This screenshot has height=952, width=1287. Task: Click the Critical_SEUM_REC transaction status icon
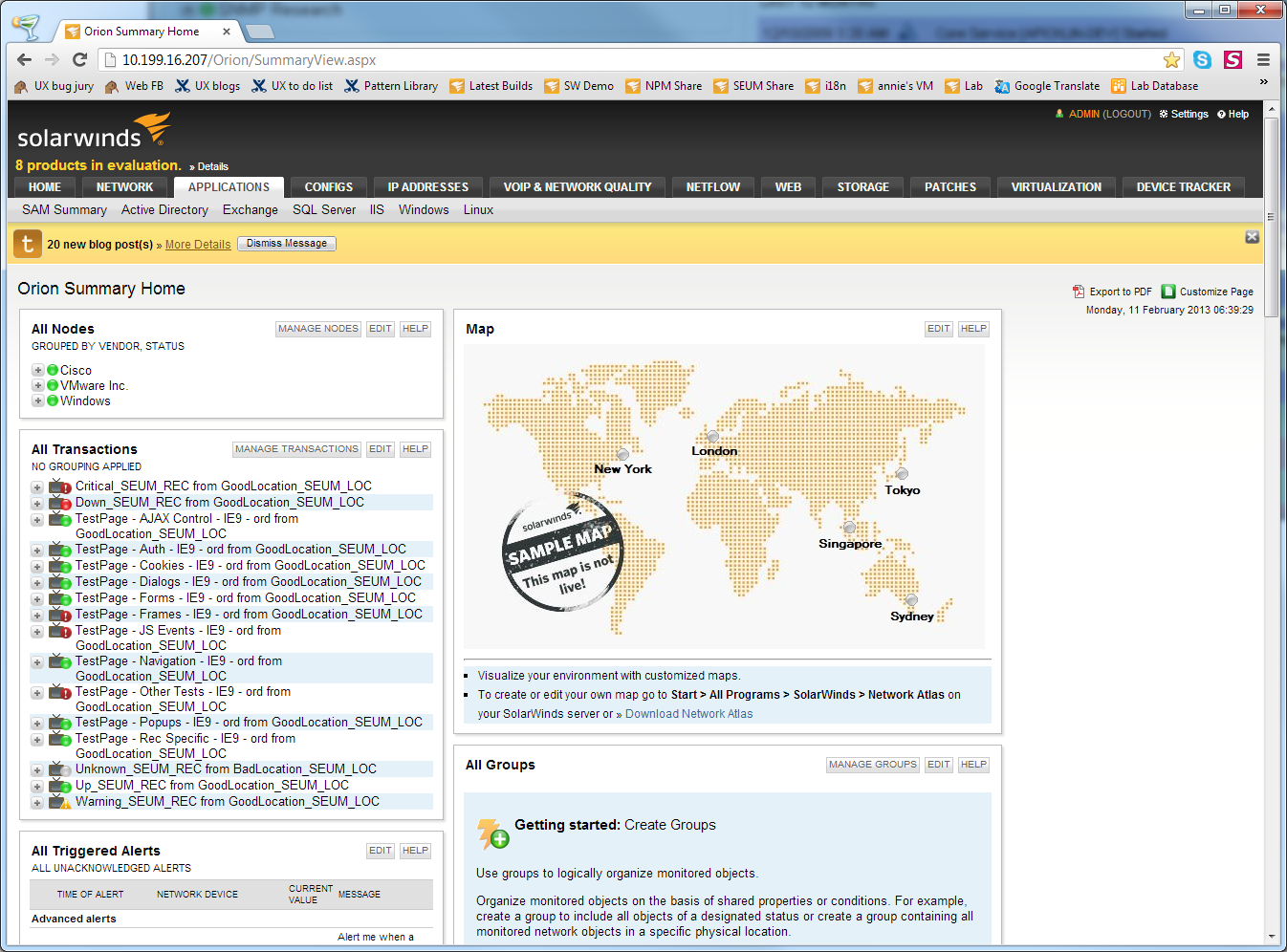click(x=60, y=487)
